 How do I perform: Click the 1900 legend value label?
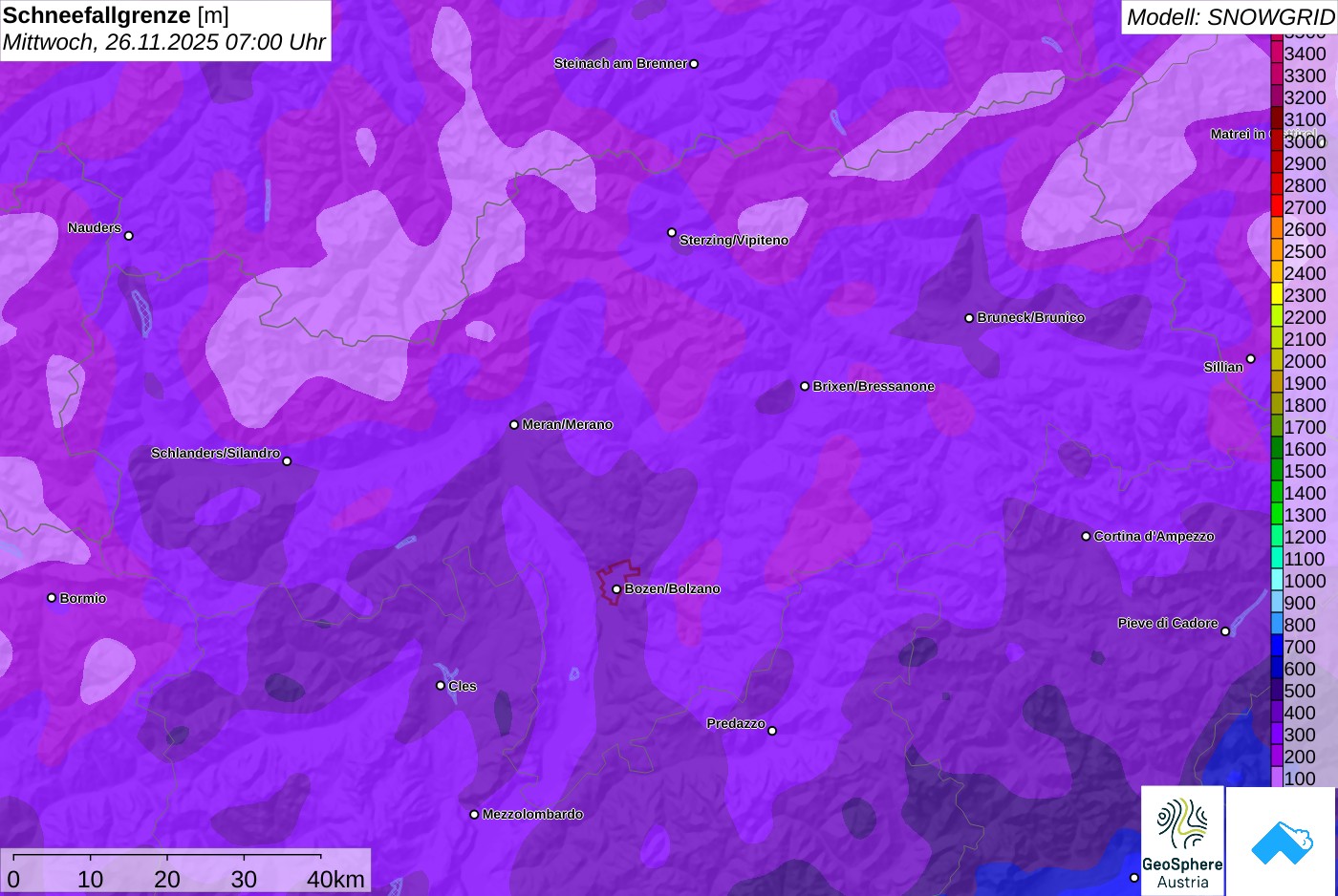pos(1305,383)
